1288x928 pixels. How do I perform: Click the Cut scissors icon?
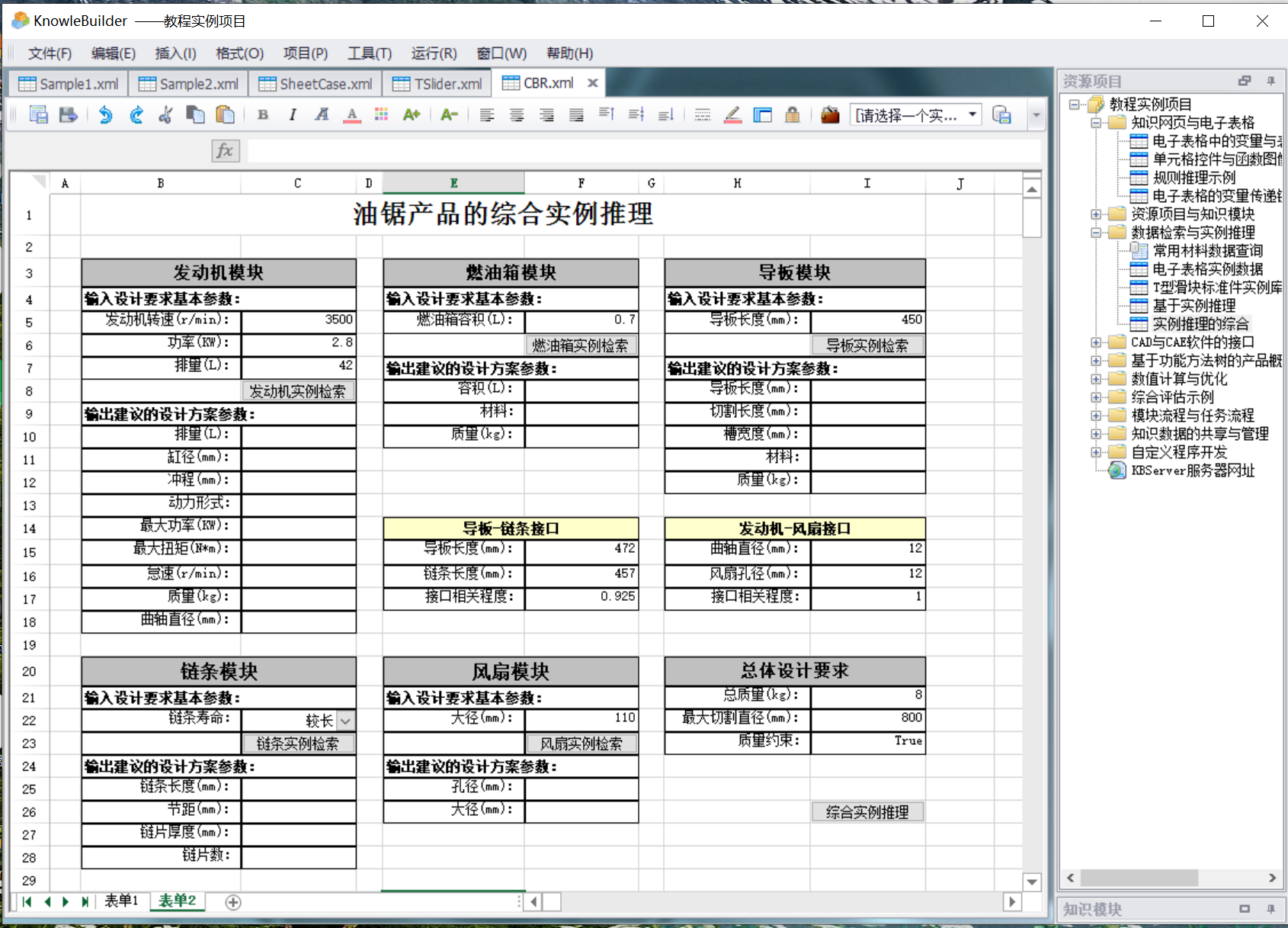click(x=165, y=115)
